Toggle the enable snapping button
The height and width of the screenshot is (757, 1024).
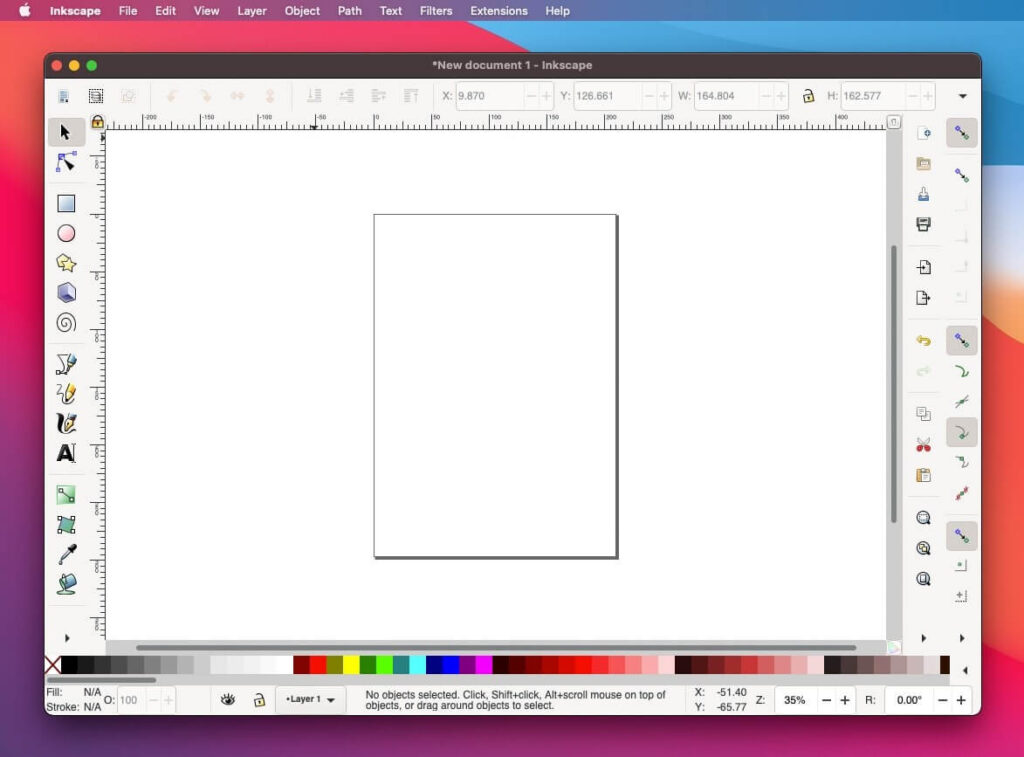[962, 133]
